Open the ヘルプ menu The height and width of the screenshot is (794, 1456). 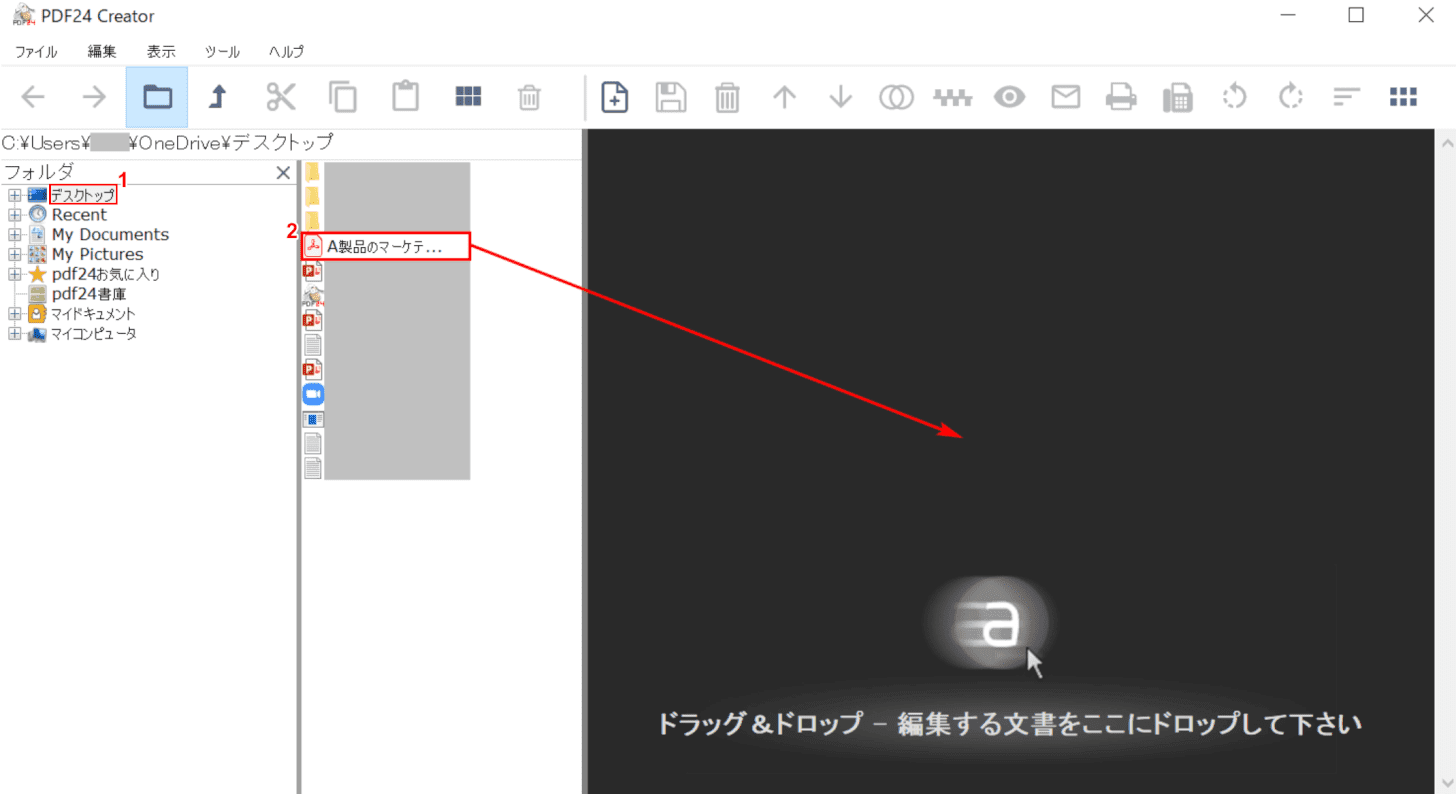287,52
